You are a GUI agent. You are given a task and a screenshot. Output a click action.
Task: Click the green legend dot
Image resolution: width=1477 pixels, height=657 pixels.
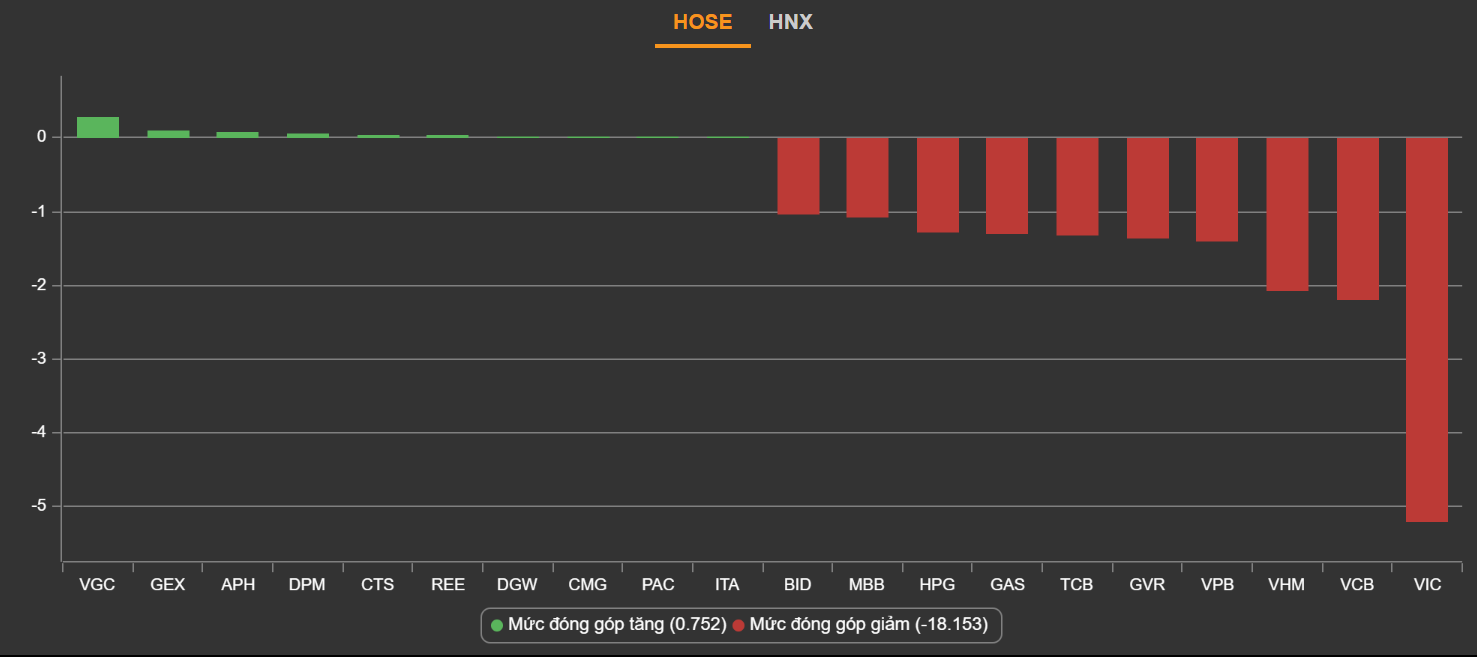[497, 626]
